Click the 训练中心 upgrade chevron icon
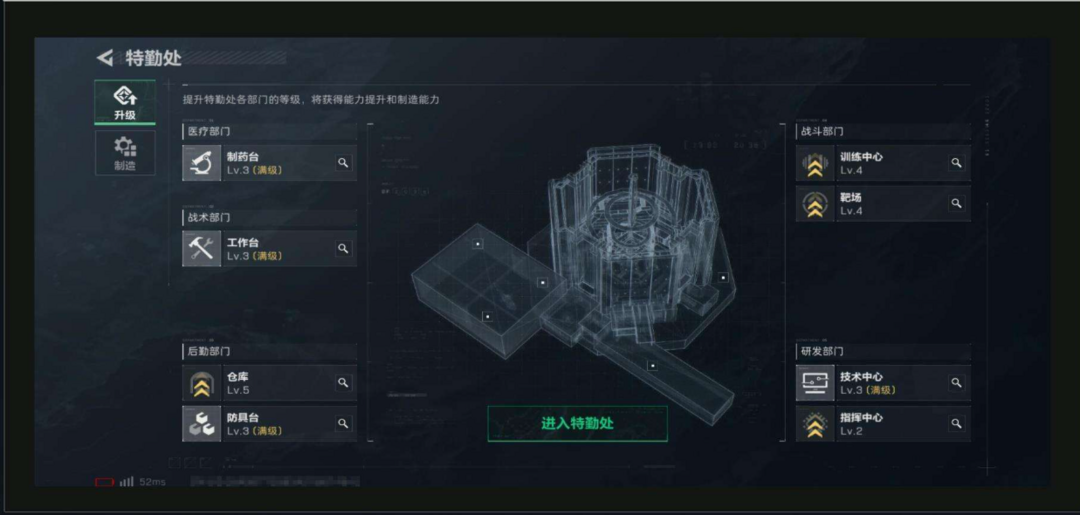 click(815, 163)
